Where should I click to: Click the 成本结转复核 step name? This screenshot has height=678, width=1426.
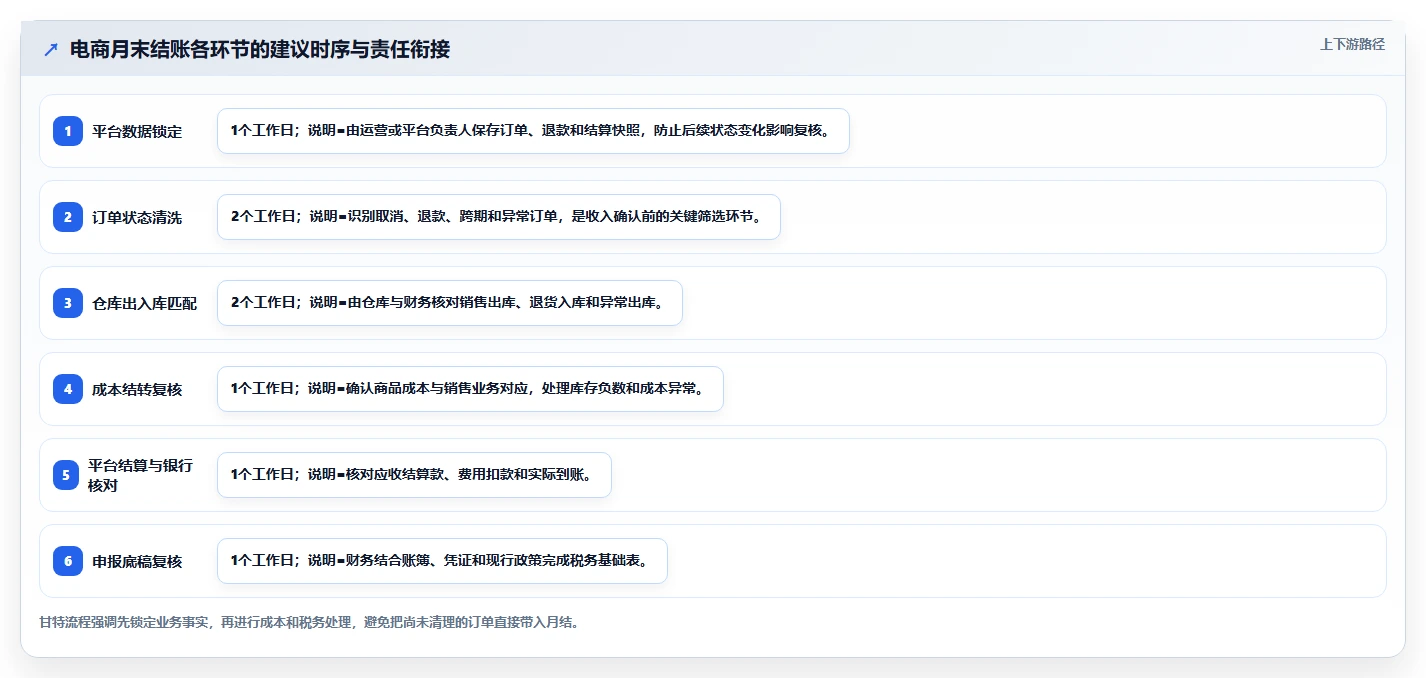pyautogui.click(x=137, y=389)
